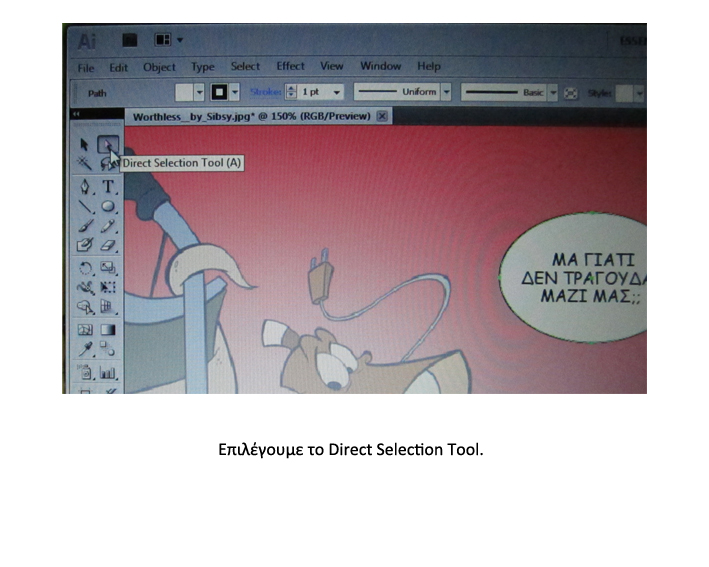Select the Shape Builder tool

pyautogui.click(x=85, y=307)
